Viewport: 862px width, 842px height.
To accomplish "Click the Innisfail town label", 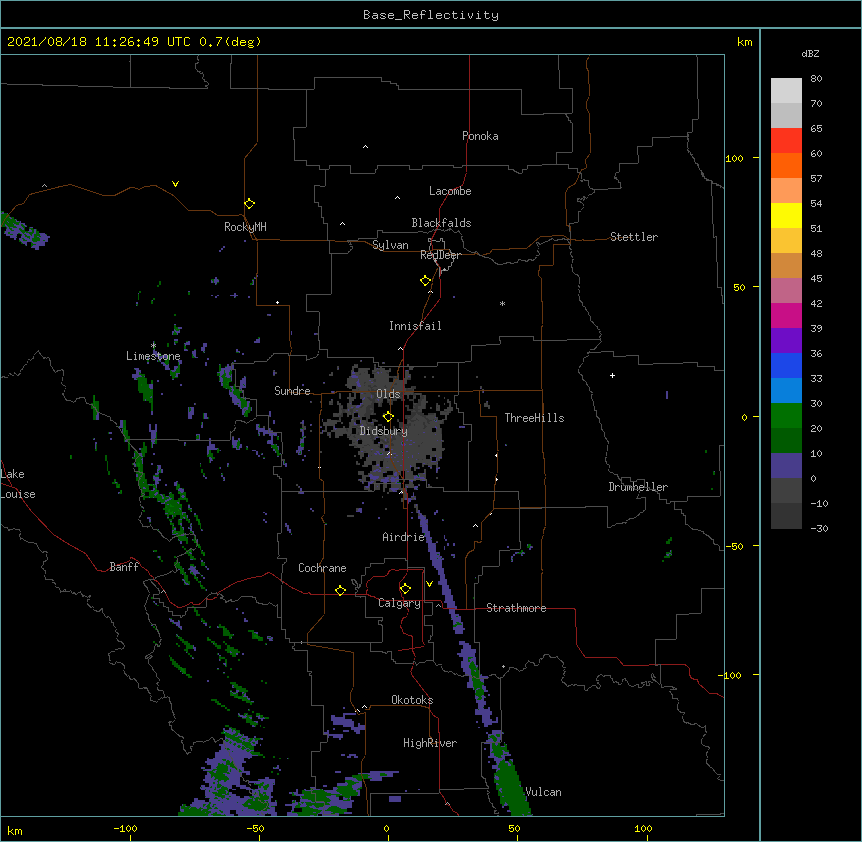I will pos(415,326).
